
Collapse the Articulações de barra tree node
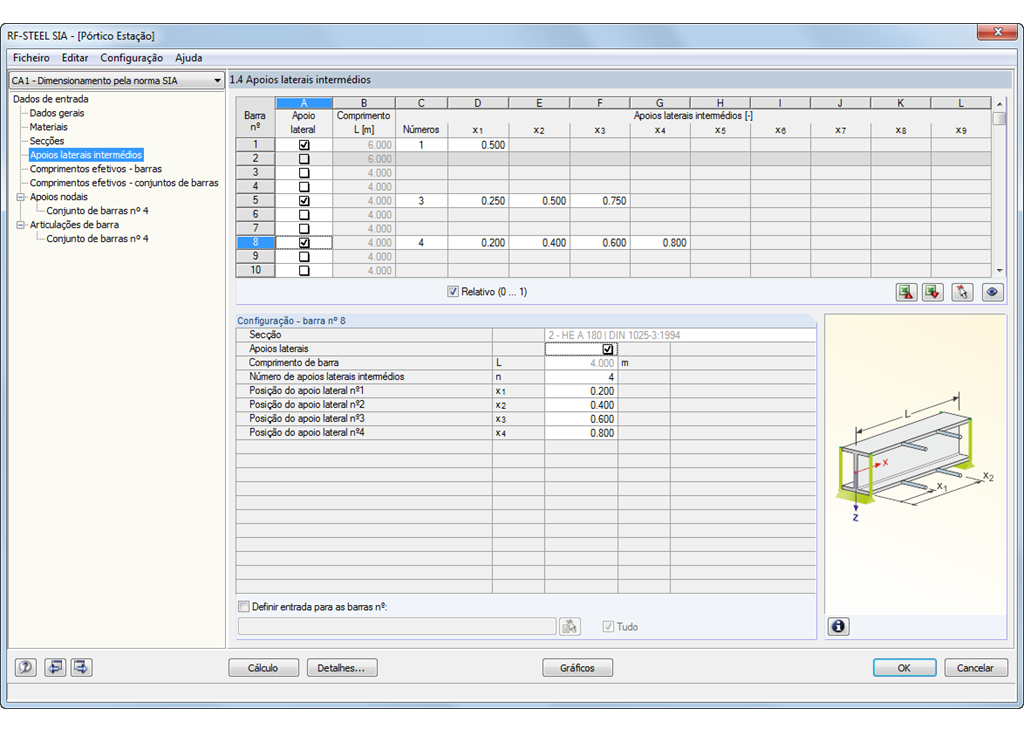[x=21, y=225]
